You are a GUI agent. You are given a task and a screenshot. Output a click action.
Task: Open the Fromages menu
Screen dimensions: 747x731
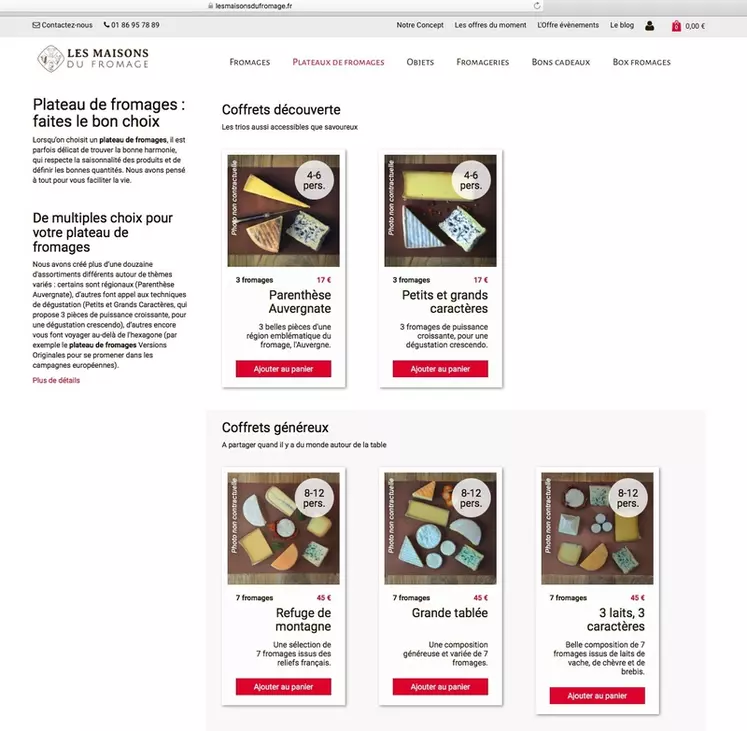click(250, 62)
